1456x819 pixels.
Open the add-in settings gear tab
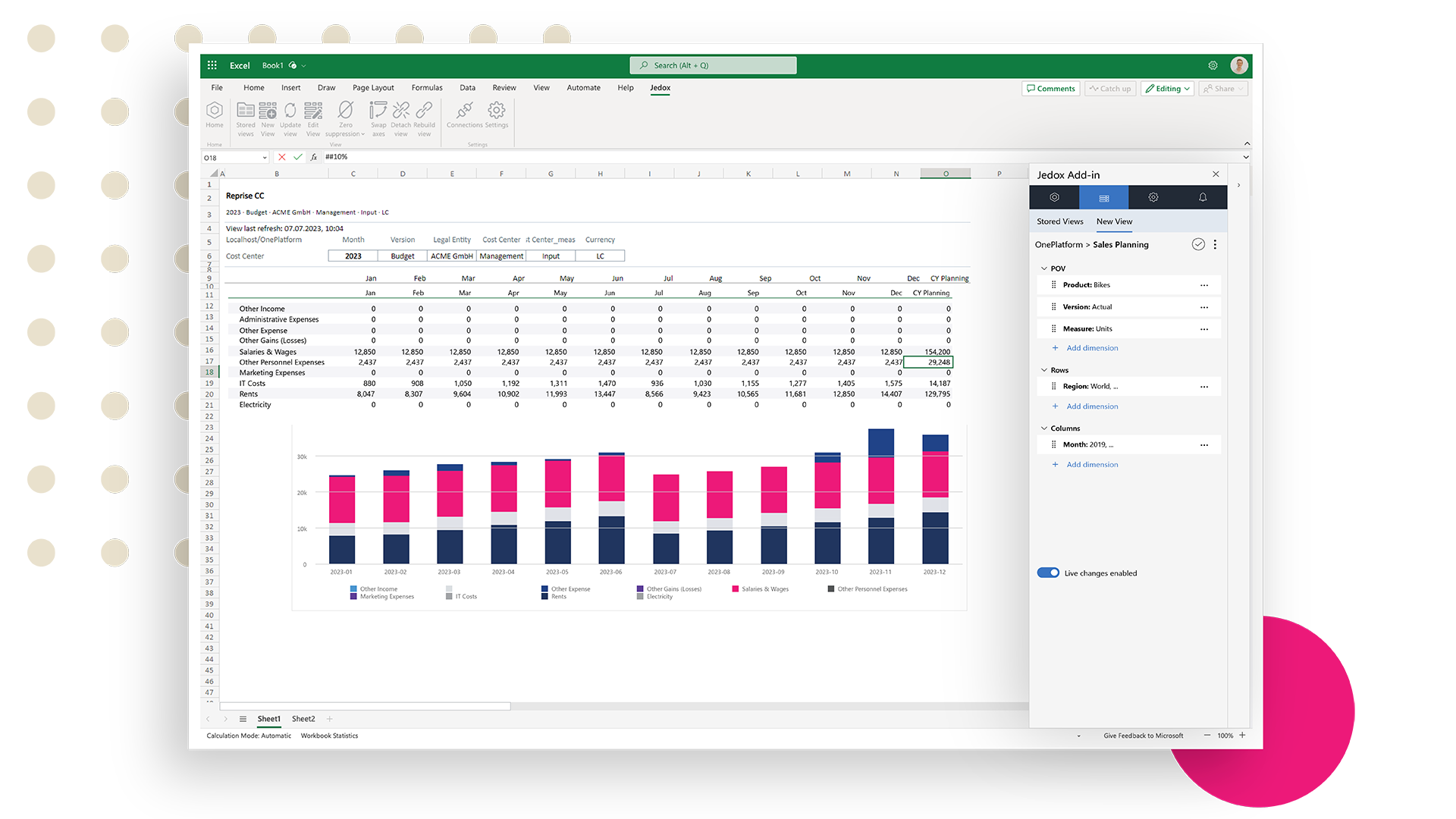click(1153, 197)
